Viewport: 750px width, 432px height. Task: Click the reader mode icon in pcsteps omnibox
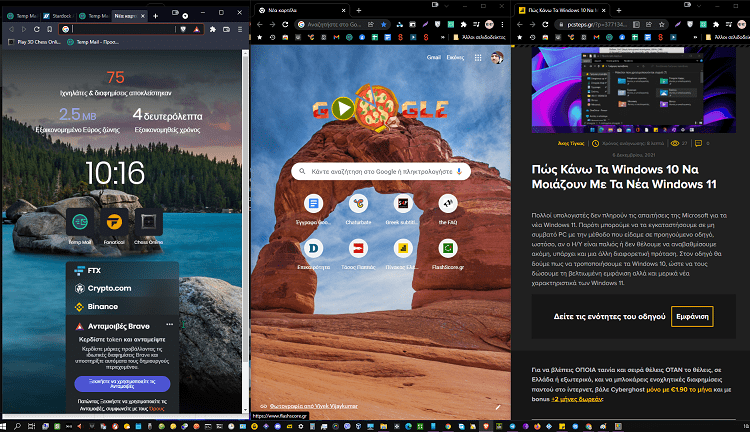click(636, 24)
